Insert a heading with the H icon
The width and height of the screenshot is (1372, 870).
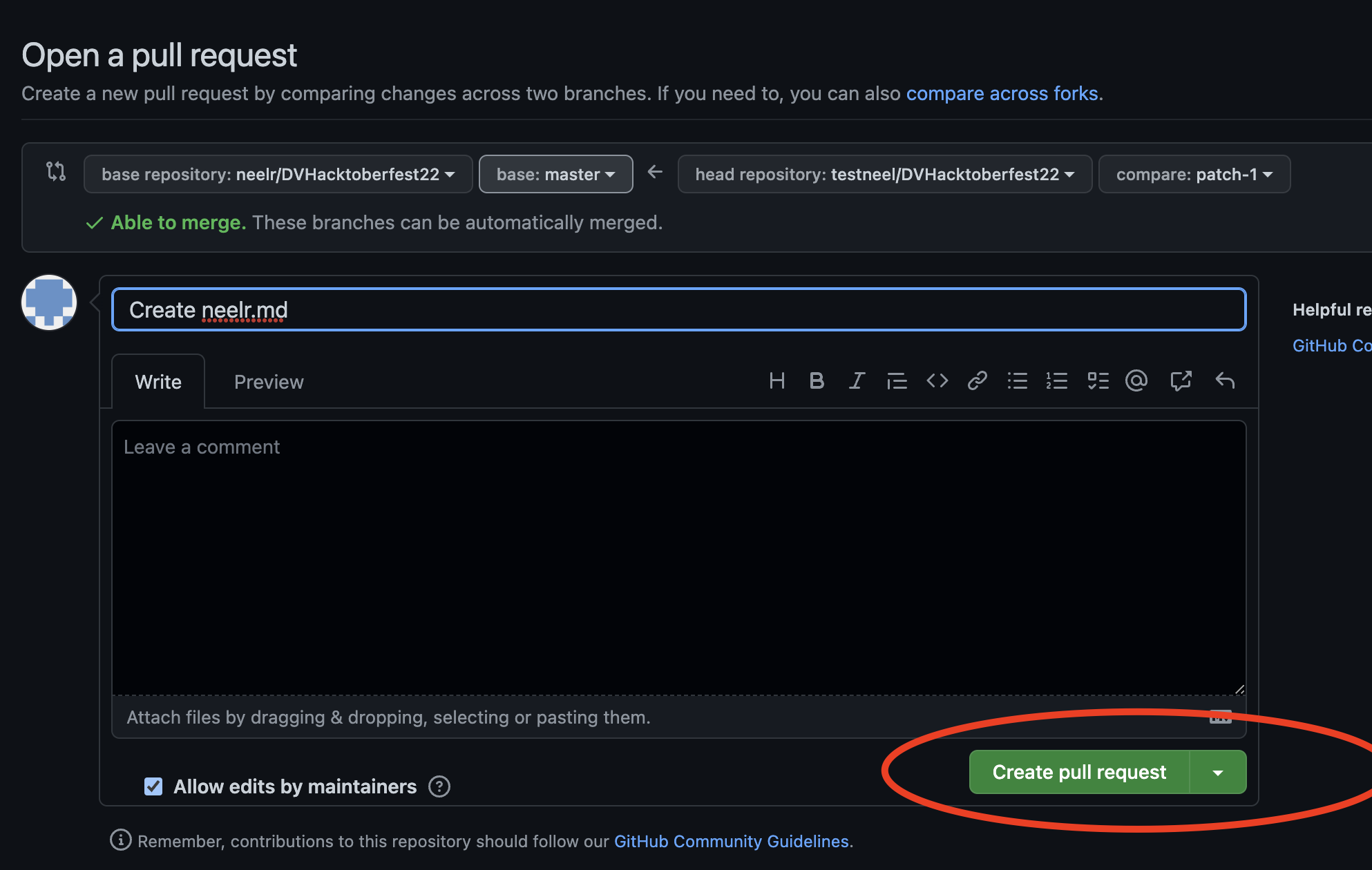pos(776,380)
